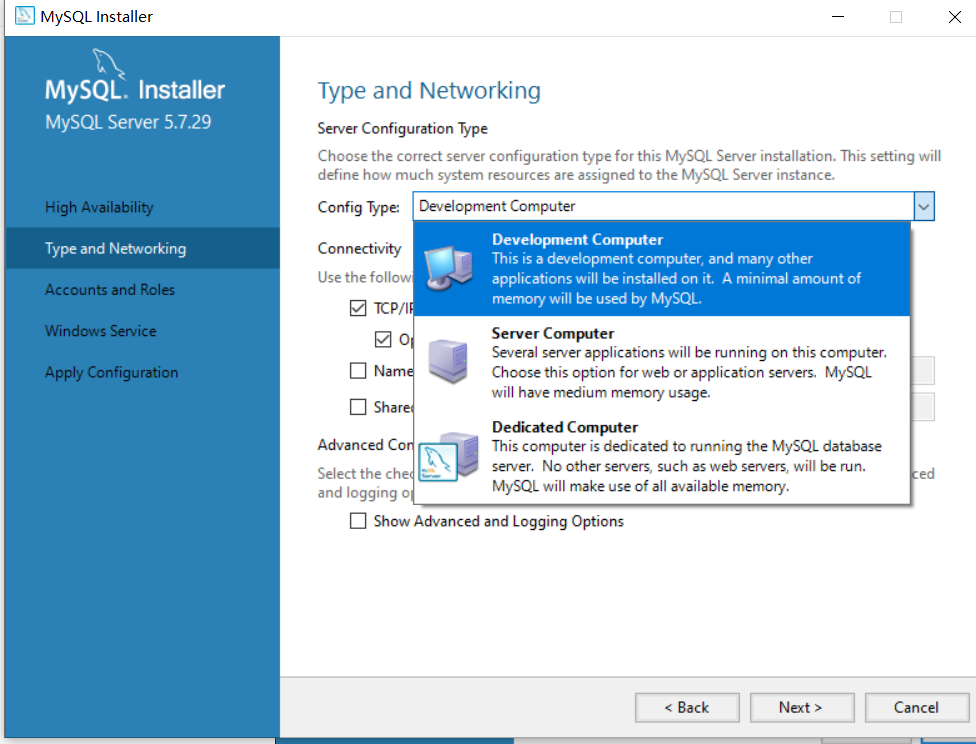Click the Server Configuration Type label
Screen dimensions: 976x744
[x=402, y=128]
